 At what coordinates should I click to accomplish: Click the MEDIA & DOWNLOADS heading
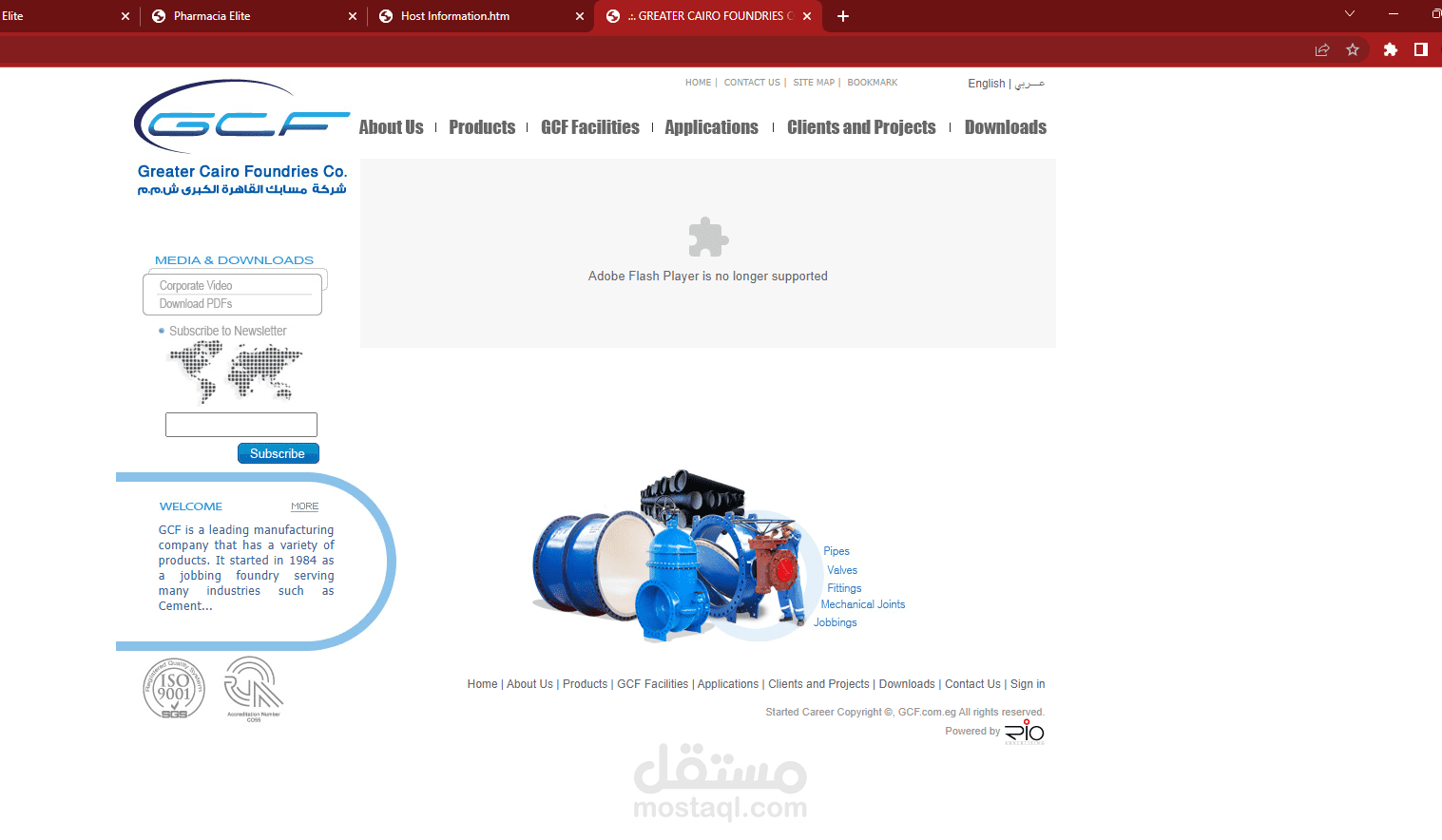click(x=234, y=260)
